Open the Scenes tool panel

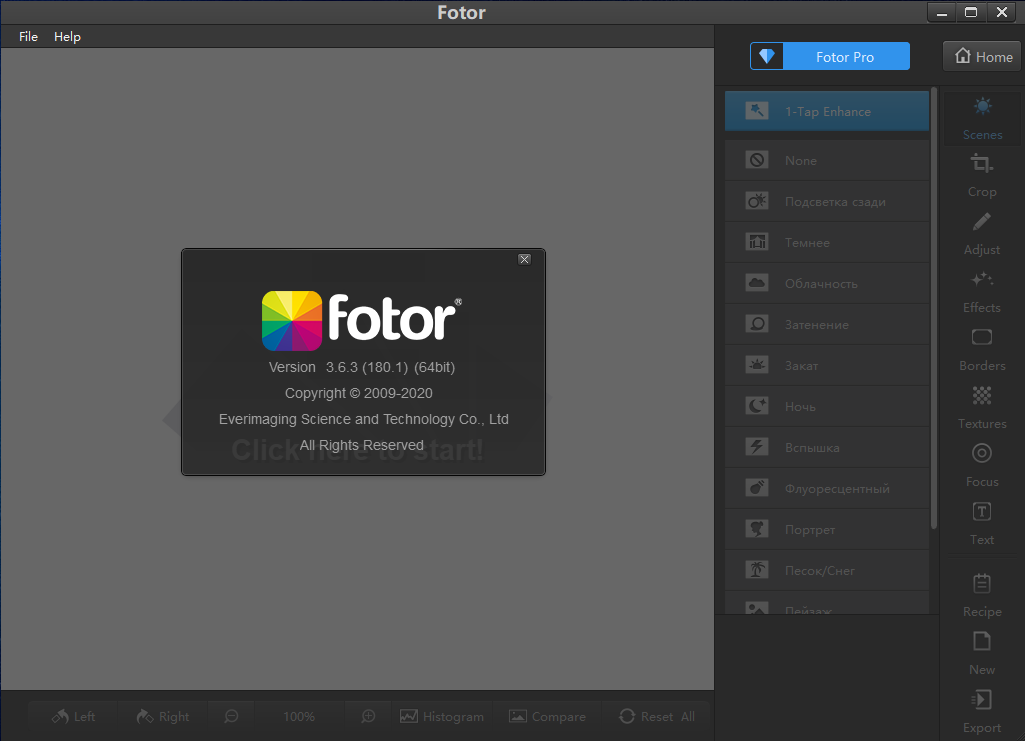pos(982,119)
